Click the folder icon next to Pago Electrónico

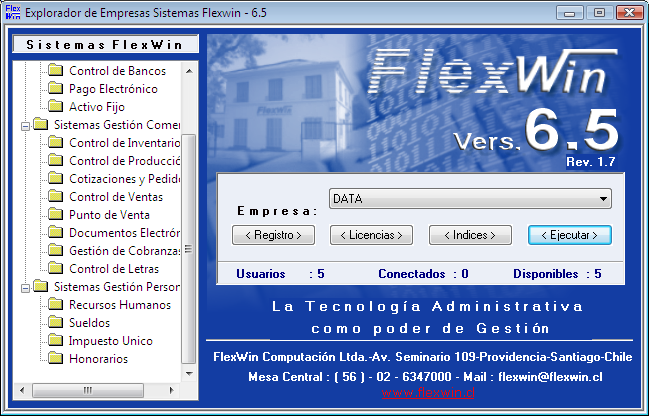[x=55, y=89]
